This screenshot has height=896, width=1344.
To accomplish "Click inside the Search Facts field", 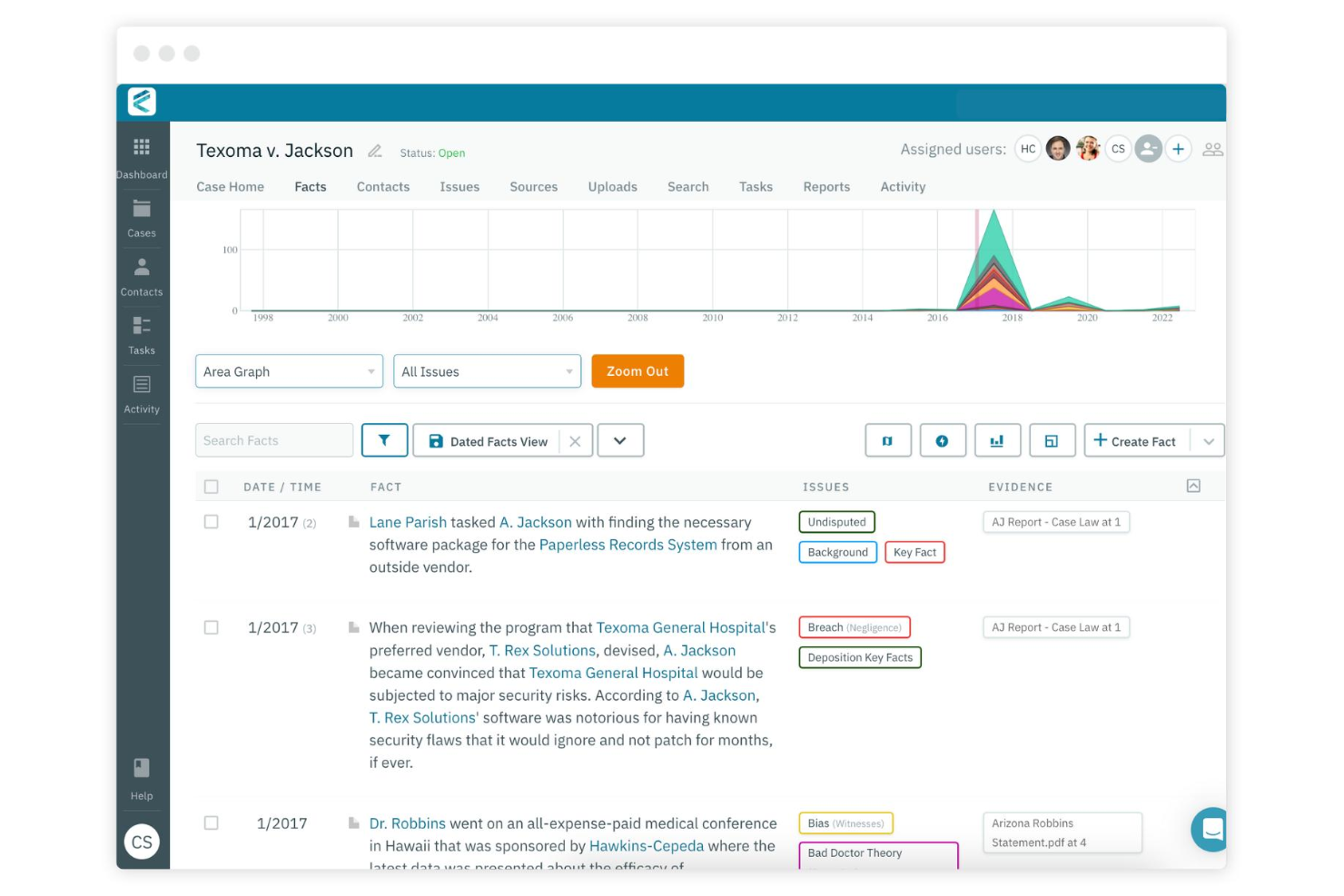I will pyautogui.click(x=272, y=440).
